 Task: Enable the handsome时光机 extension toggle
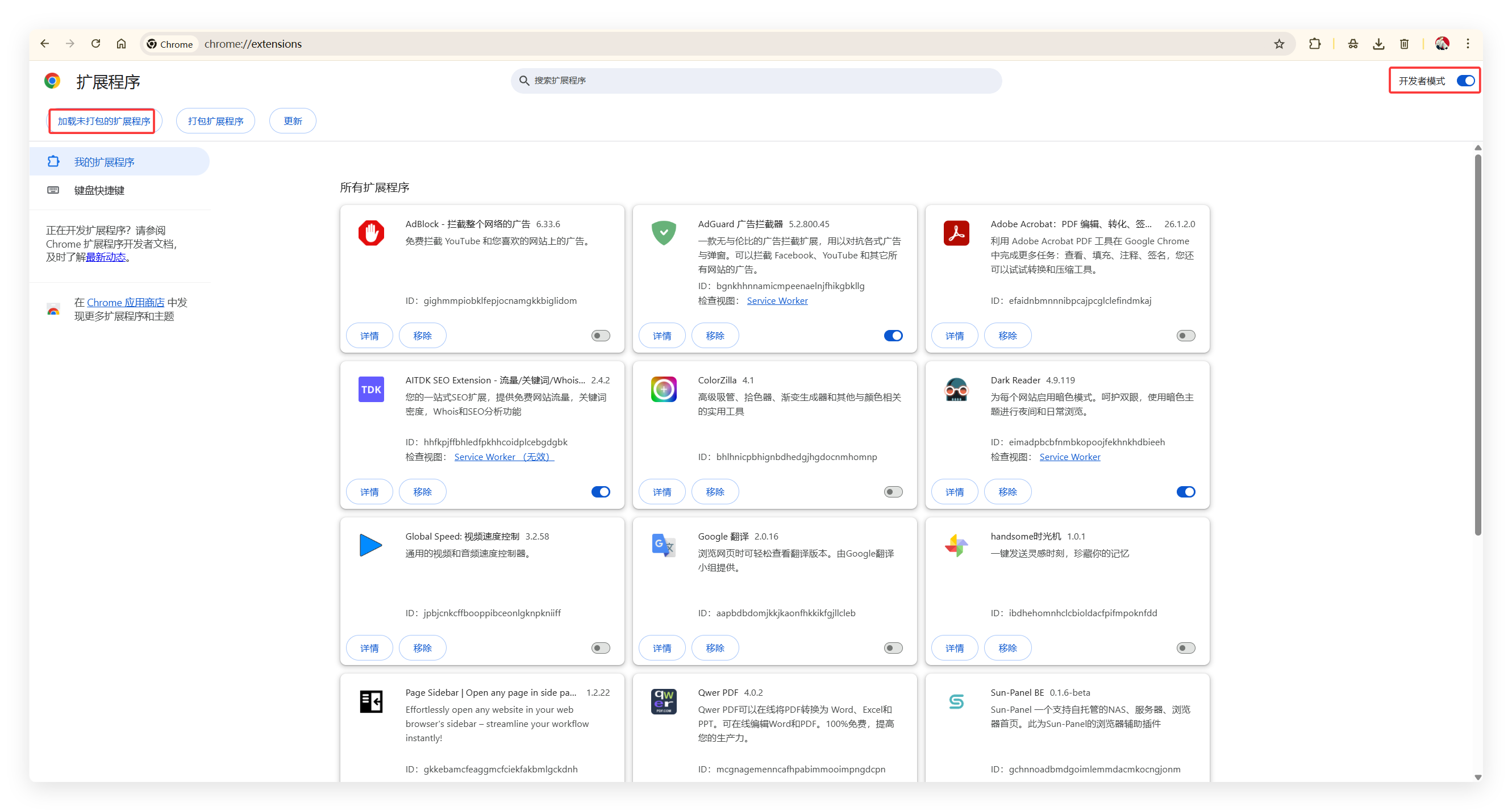click(1186, 648)
